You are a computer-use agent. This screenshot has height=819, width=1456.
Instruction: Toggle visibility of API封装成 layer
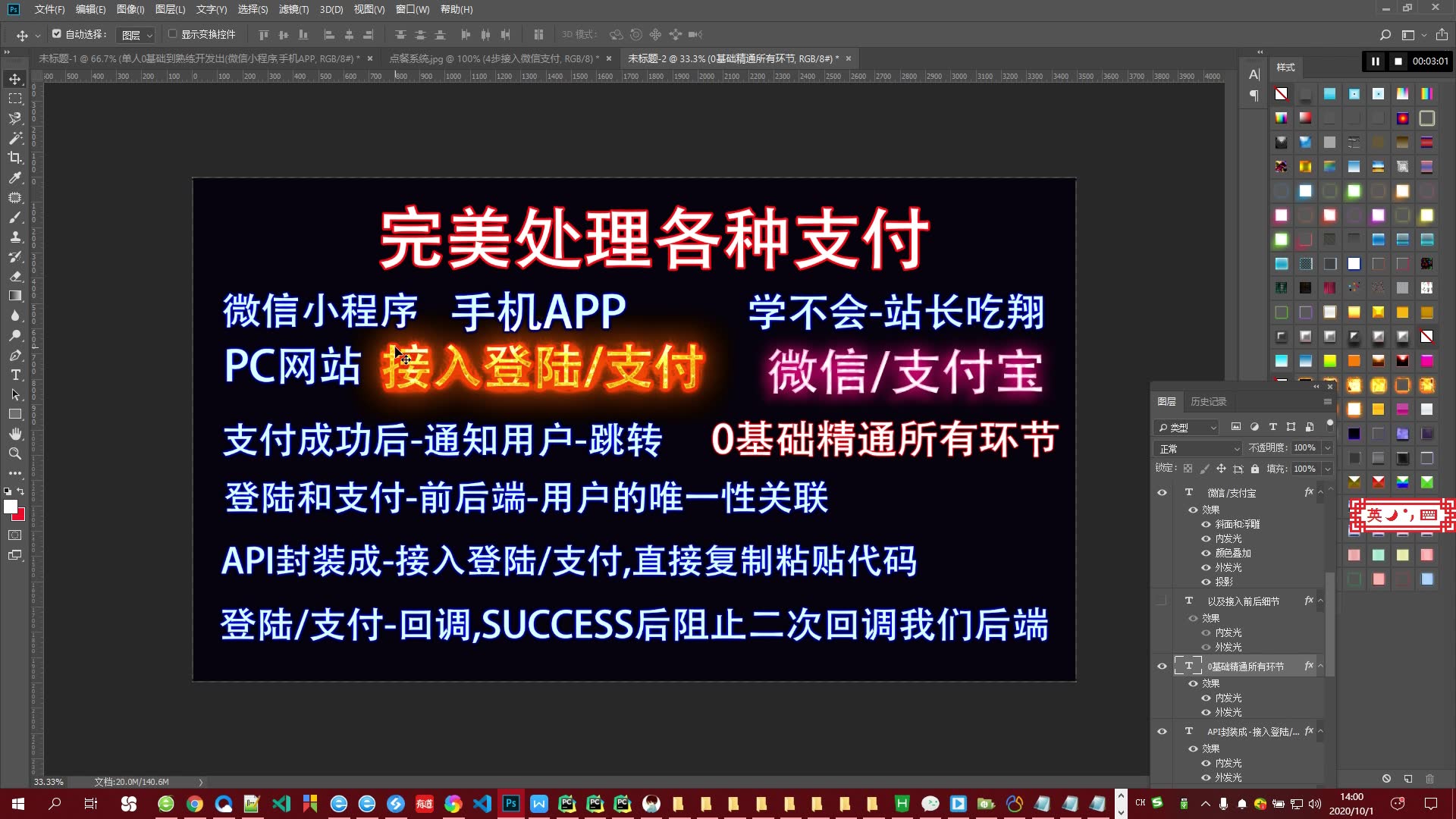(1162, 731)
